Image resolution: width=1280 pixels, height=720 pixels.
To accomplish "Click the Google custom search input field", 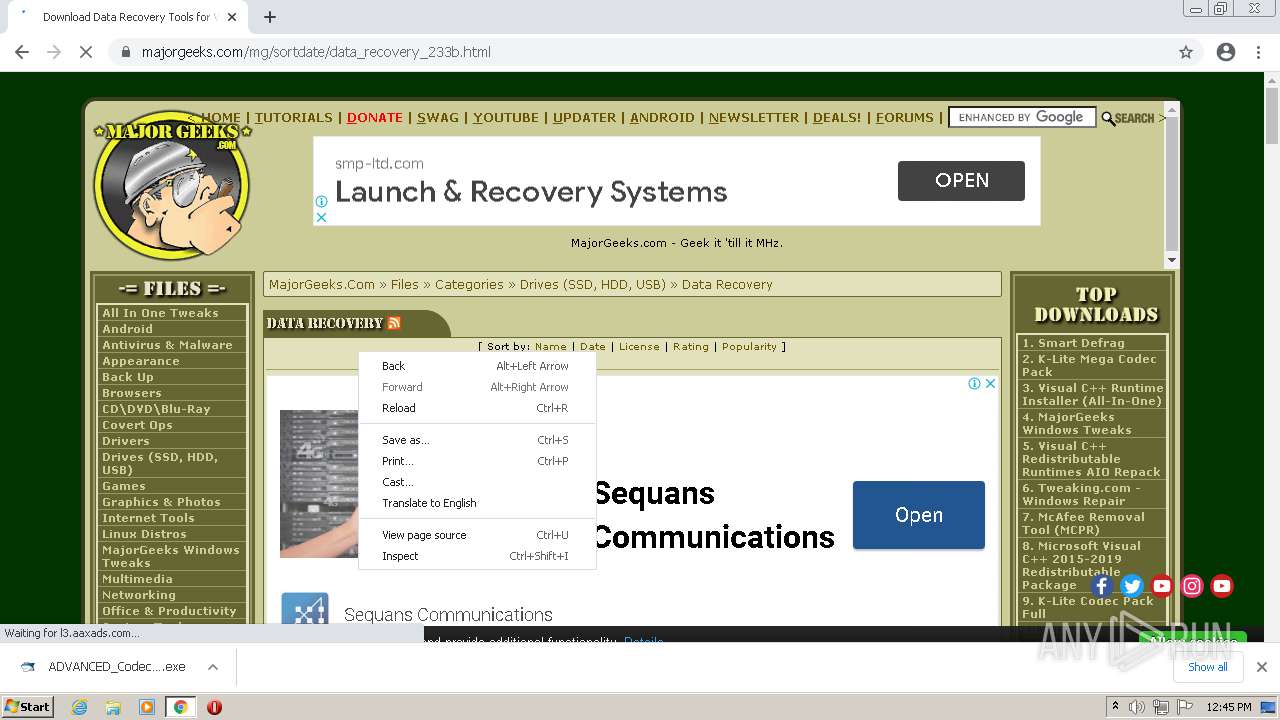I will tap(1021, 117).
